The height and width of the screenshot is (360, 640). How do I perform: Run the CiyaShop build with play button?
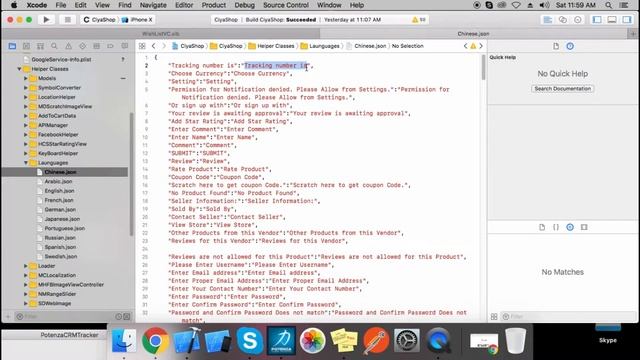coord(46,20)
